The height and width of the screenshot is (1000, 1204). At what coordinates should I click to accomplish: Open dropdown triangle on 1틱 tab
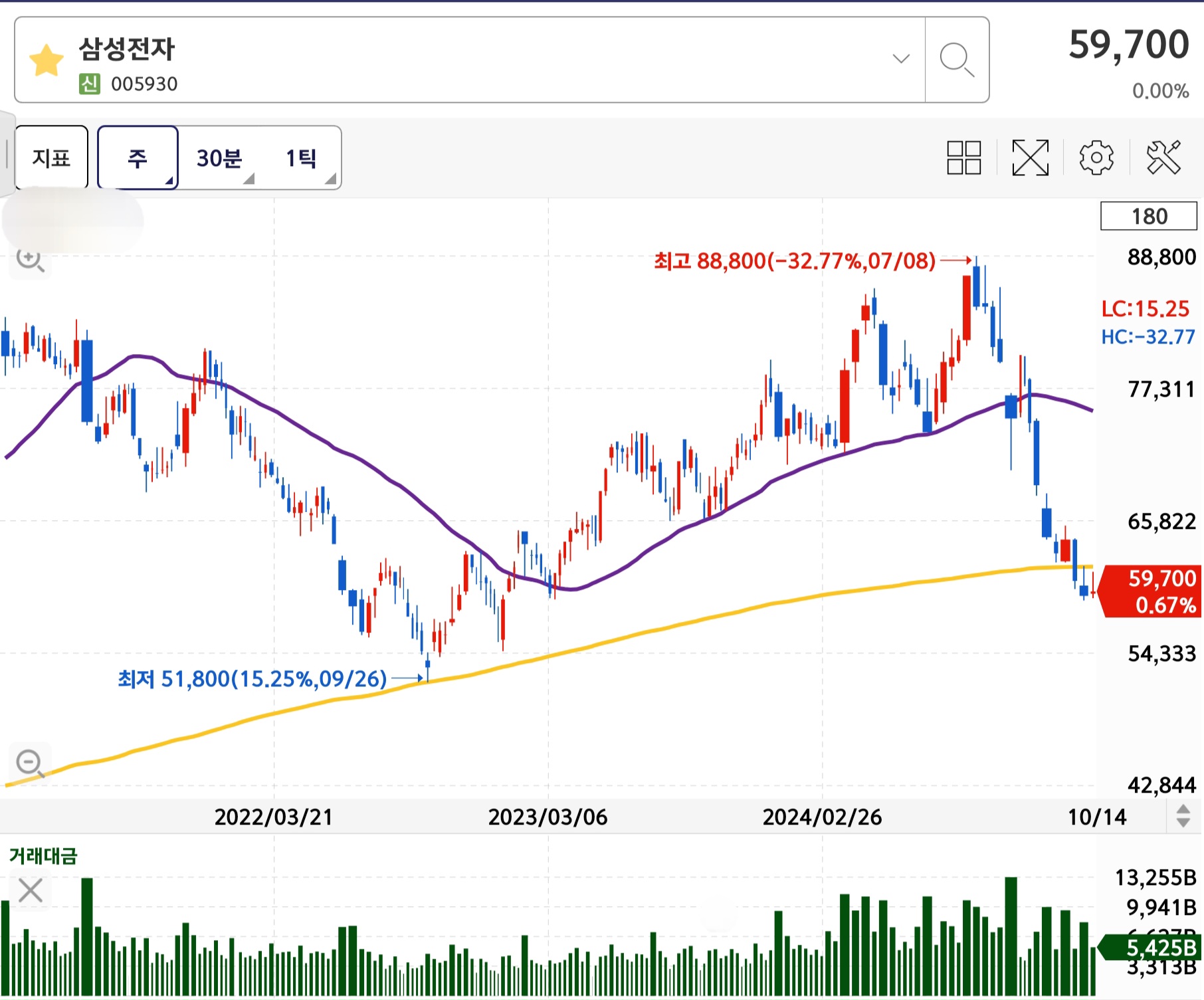331,179
